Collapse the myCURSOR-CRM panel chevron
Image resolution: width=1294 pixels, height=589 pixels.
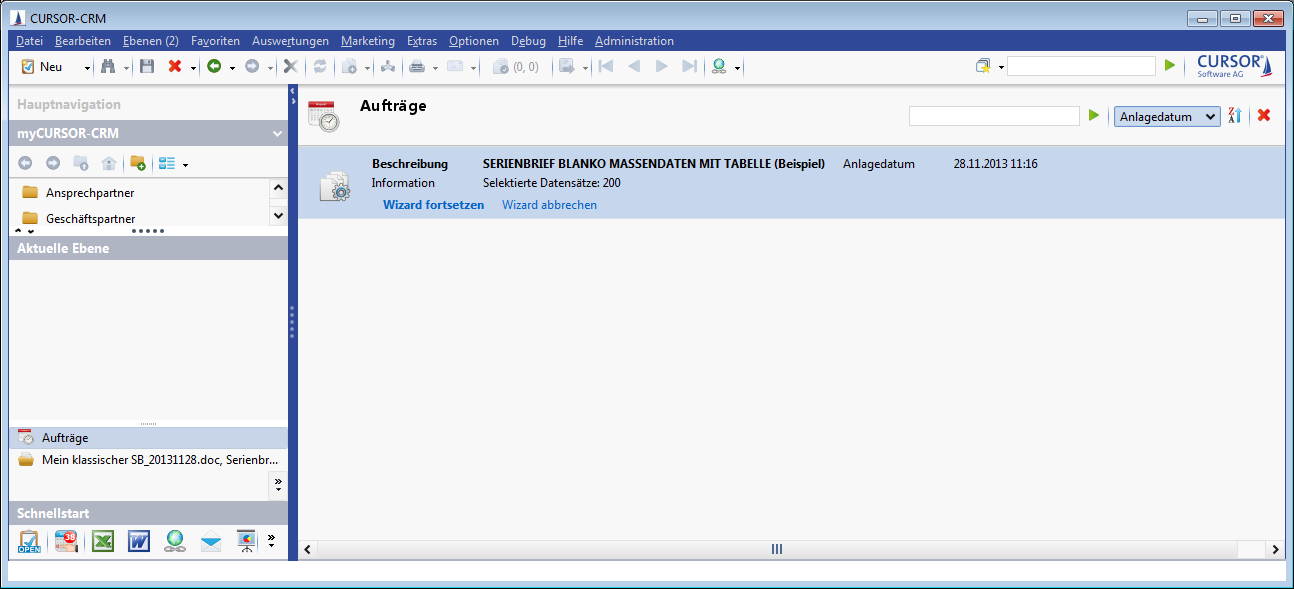coord(277,133)
